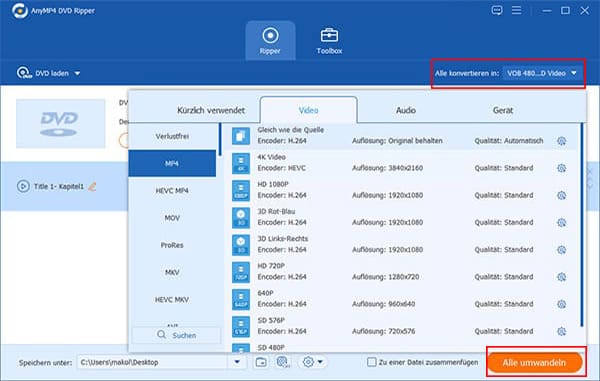Viewport: 600px width, 381px height.
Task: Enable 'Zu einer Datei zusammenfügen' checkbox
Action: pos(371,362)
